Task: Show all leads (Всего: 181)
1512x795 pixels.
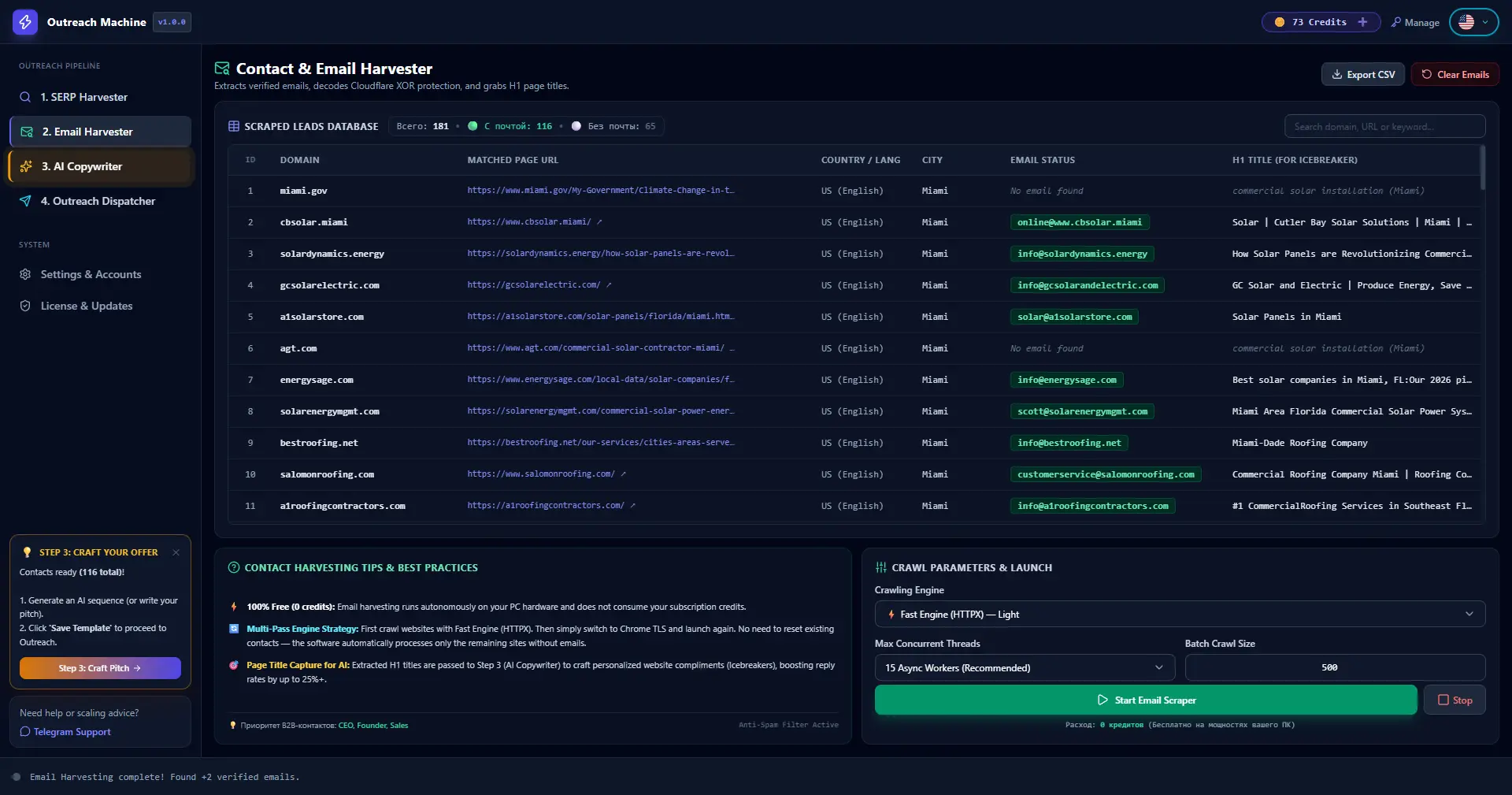Action: click(423, 126)
